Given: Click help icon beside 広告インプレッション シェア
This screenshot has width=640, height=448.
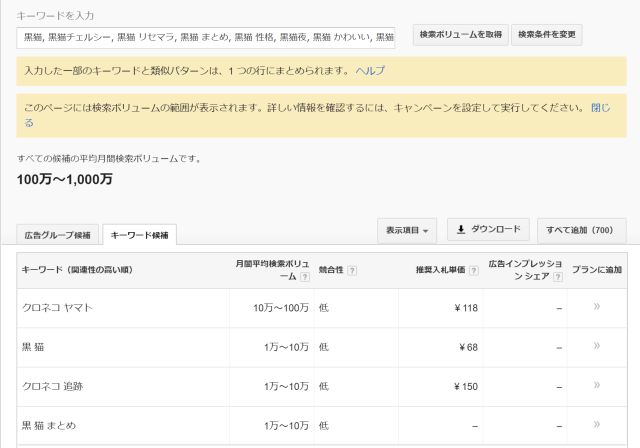Looking at the screenshot, I should [x=558, y=277].
